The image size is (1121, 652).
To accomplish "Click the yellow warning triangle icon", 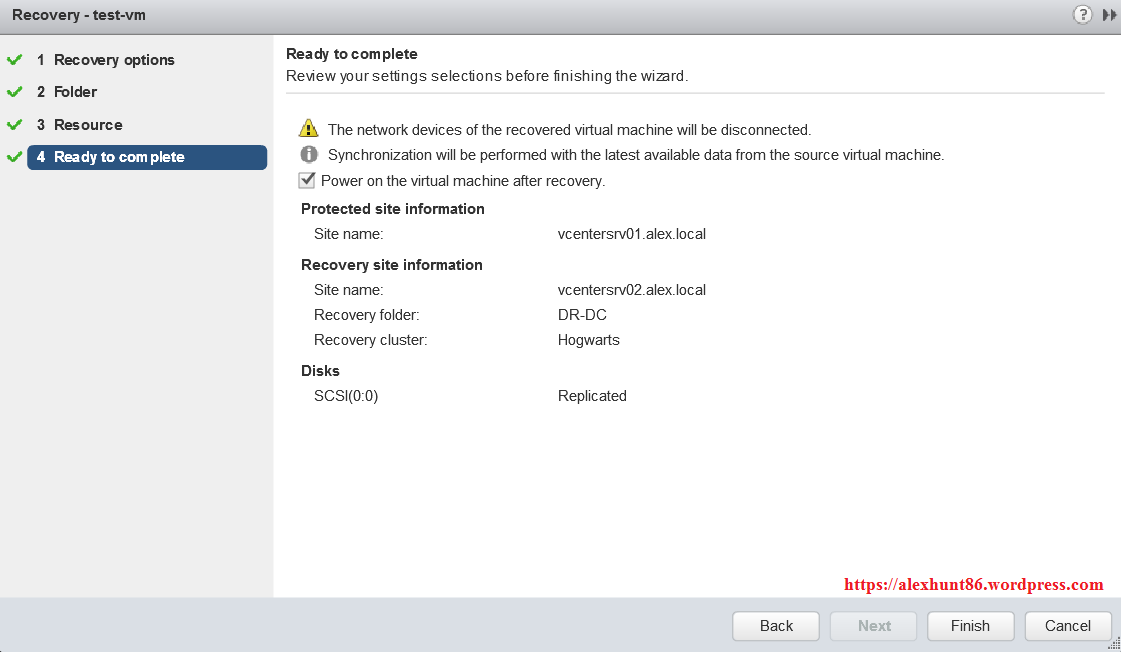I will 309,129.
